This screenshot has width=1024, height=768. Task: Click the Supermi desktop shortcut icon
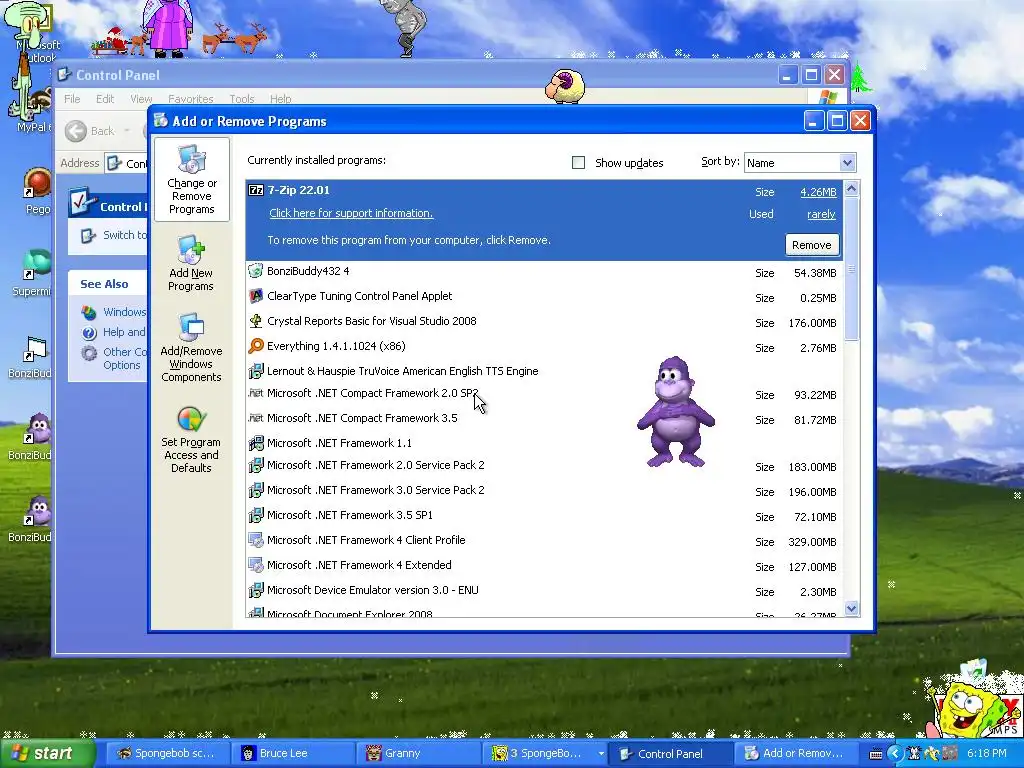pyautogui.click(x=36, y=266)
